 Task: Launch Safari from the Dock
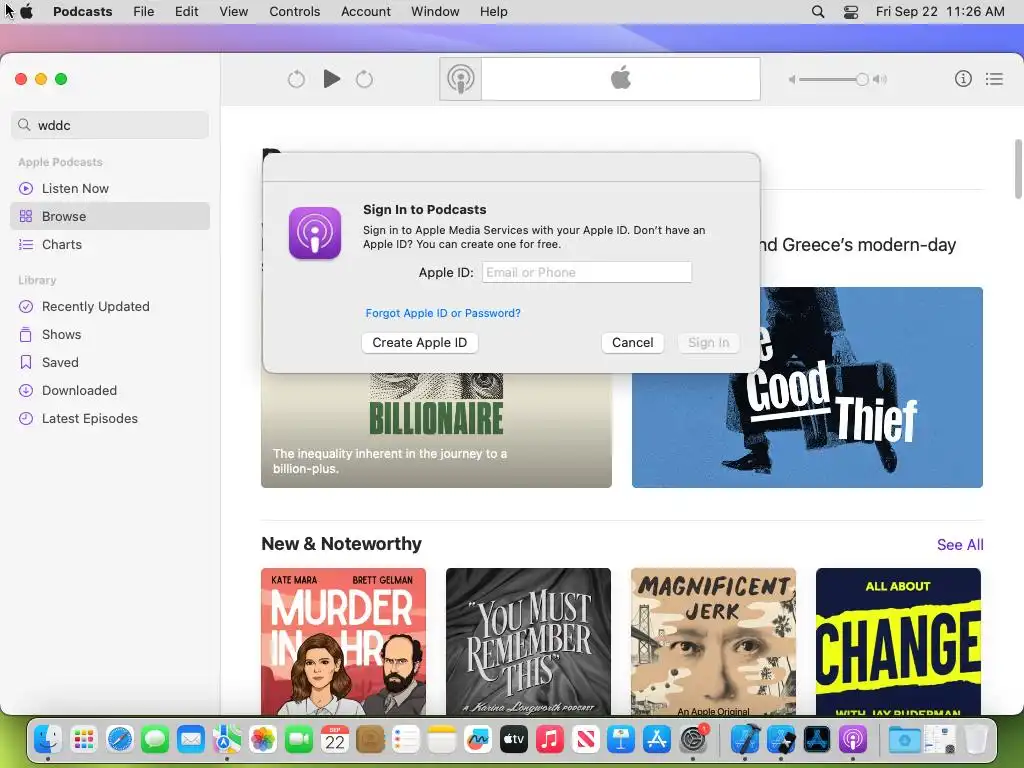tap(120, 739)
